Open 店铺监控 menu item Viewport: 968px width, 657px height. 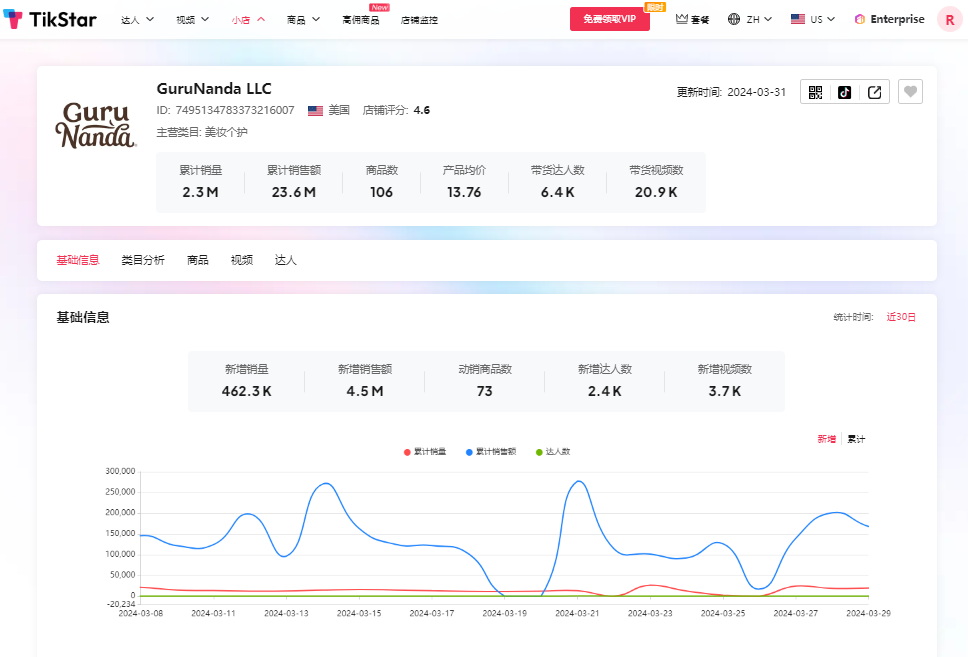pos(419,20)
